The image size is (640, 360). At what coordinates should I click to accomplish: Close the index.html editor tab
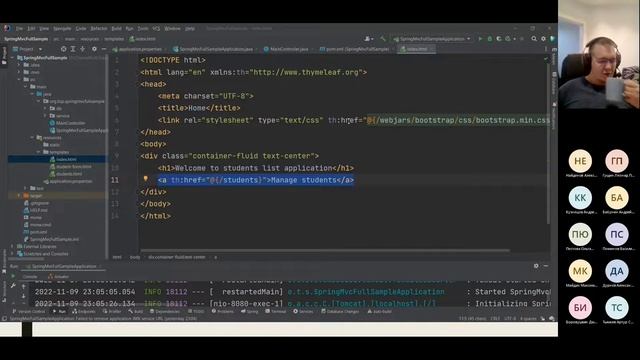432,49
